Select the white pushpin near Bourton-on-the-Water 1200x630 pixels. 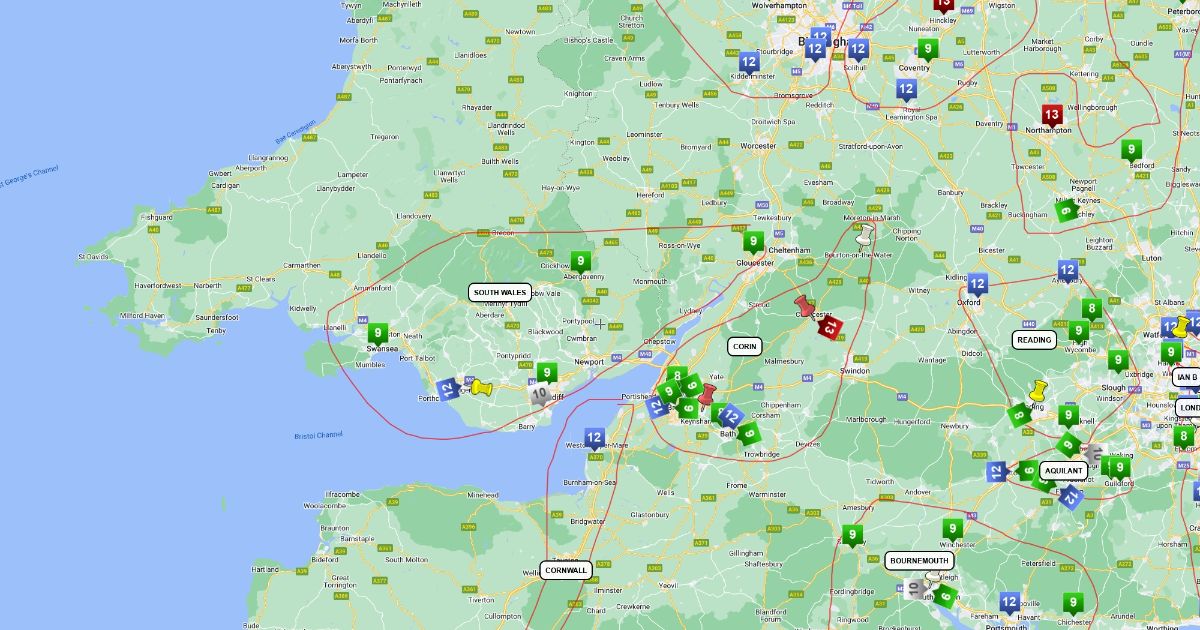864,235
